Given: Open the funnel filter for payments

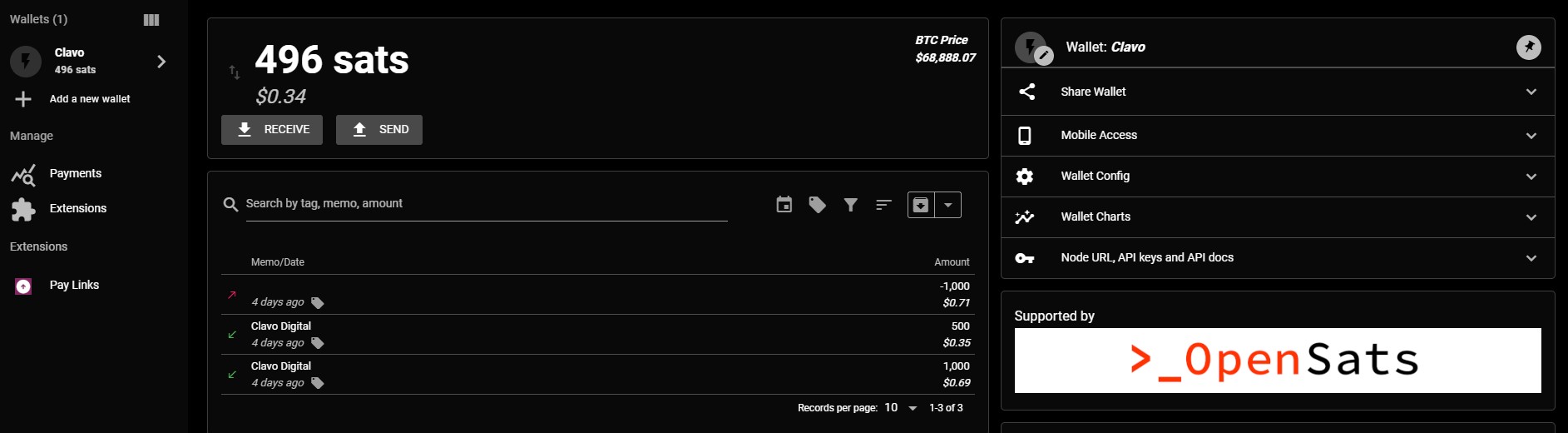Looking at the screenshot, I should [x=850, y=205].
